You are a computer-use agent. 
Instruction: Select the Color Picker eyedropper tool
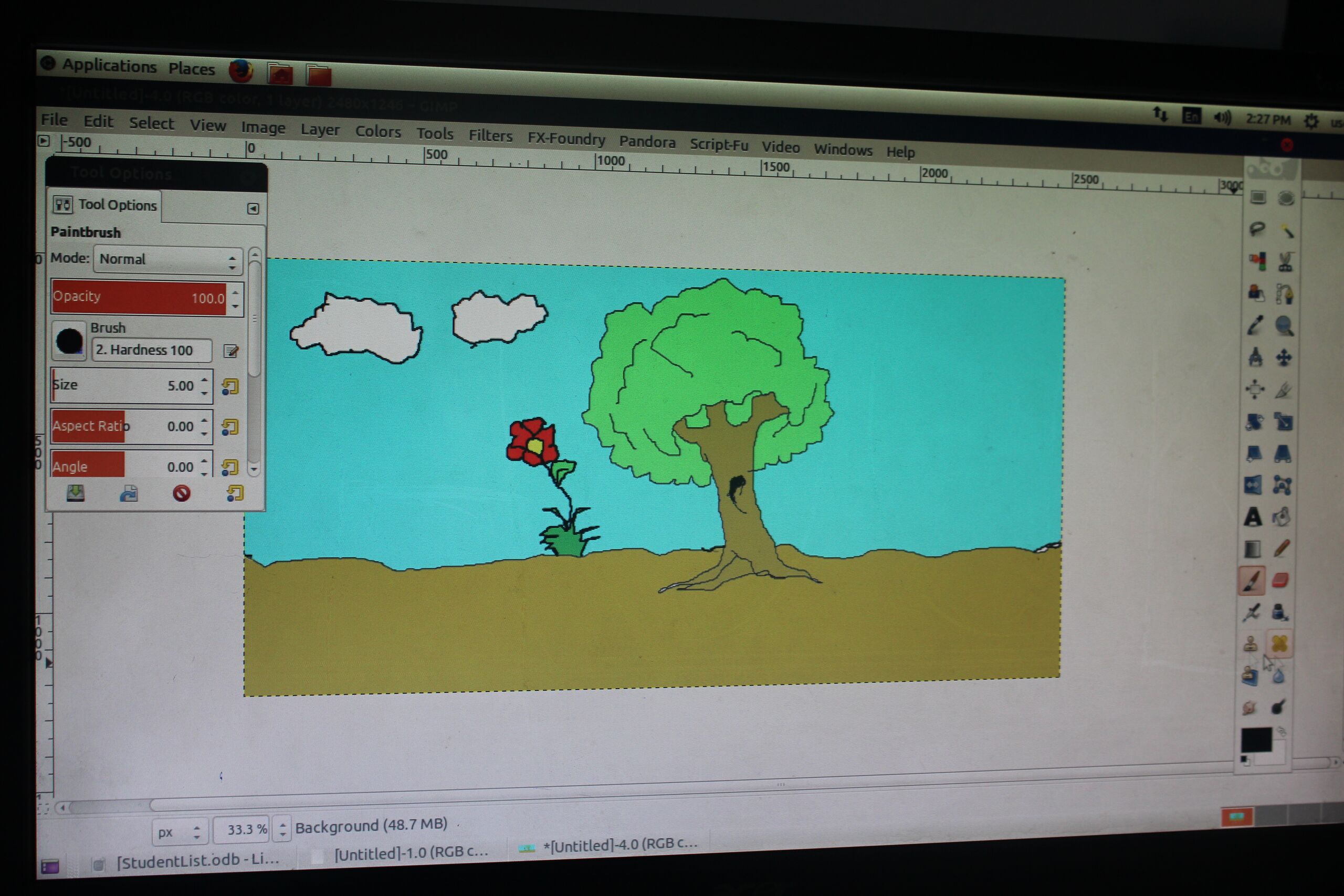pos(1255,326)
